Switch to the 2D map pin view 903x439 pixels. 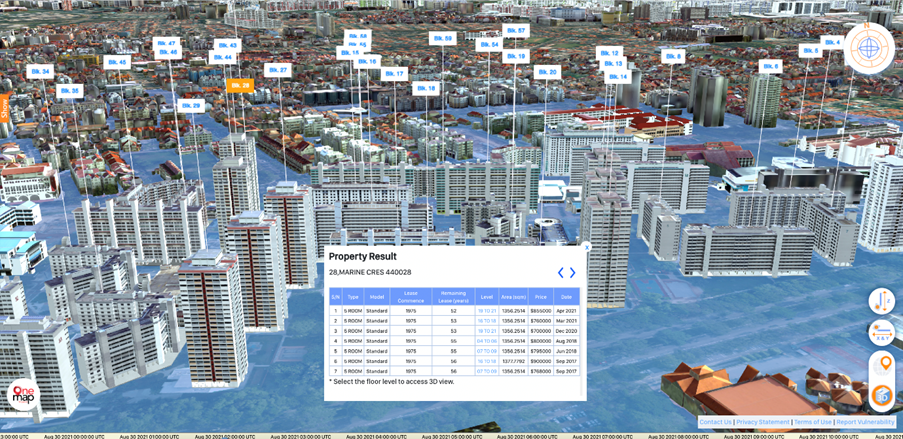[x=882, y=365]
